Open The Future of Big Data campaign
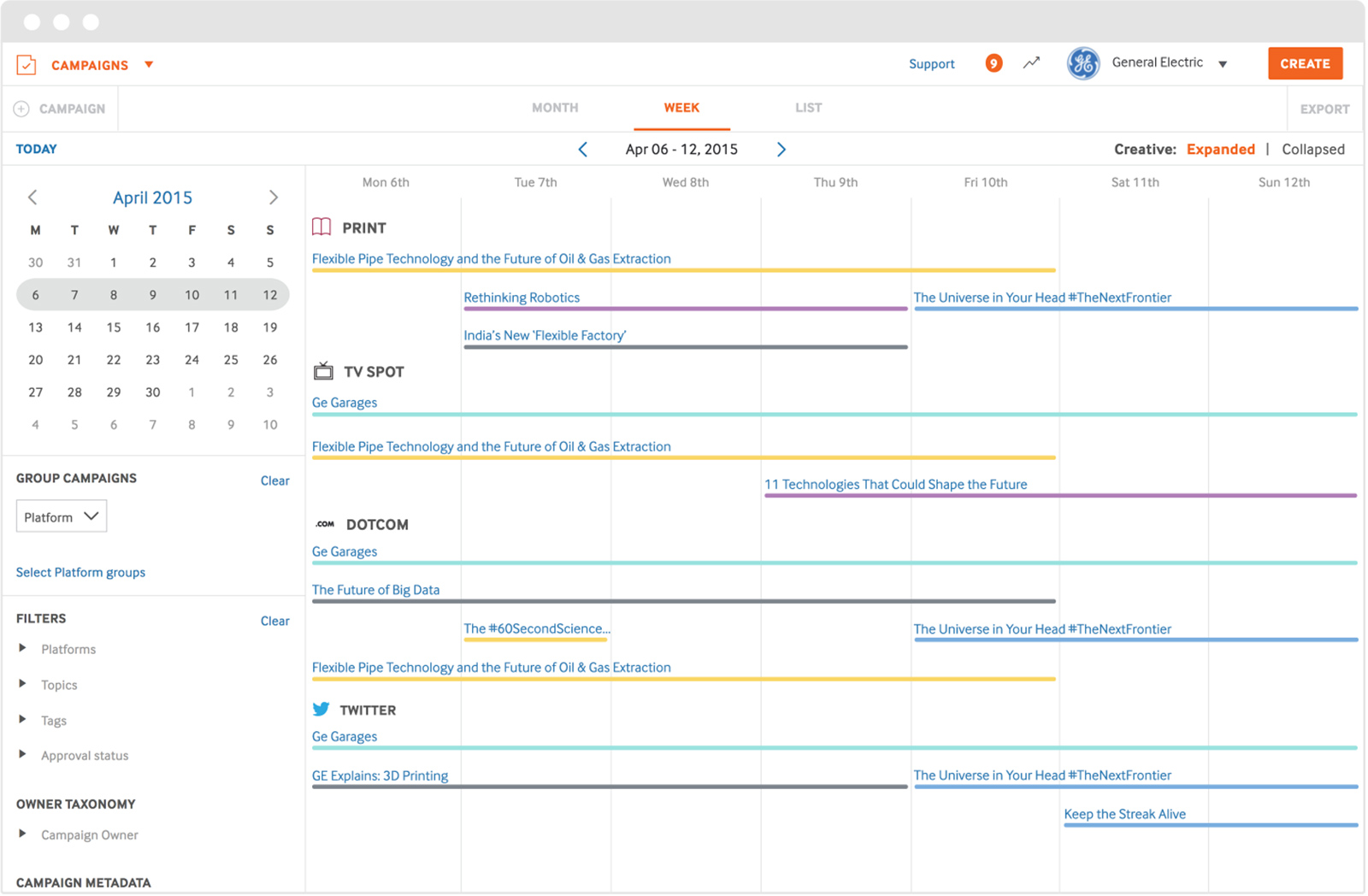The height and width of the screenshot is (896, 1368). click(x=375, y=590)
